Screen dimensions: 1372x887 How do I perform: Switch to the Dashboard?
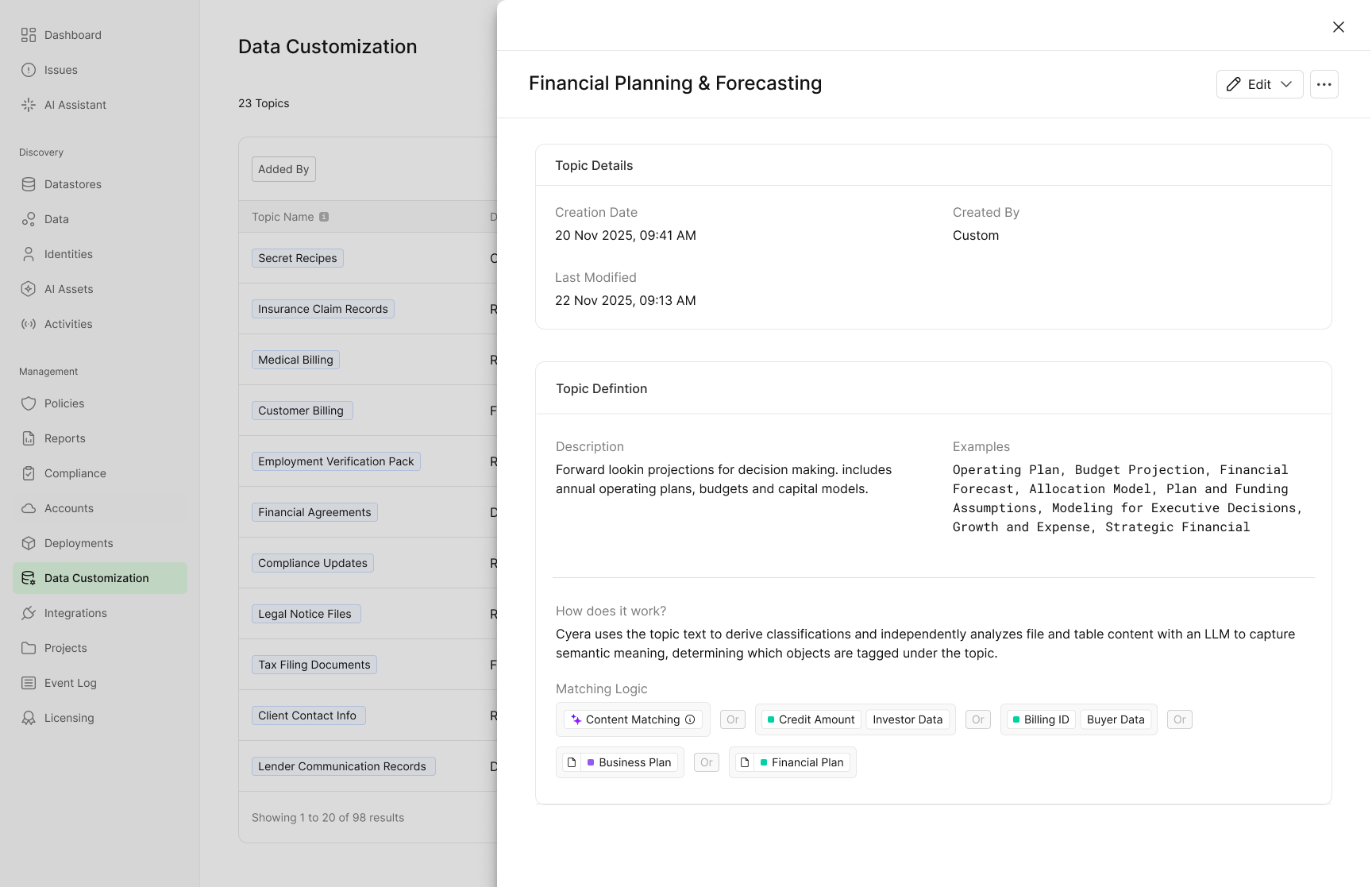coord(73,35)
